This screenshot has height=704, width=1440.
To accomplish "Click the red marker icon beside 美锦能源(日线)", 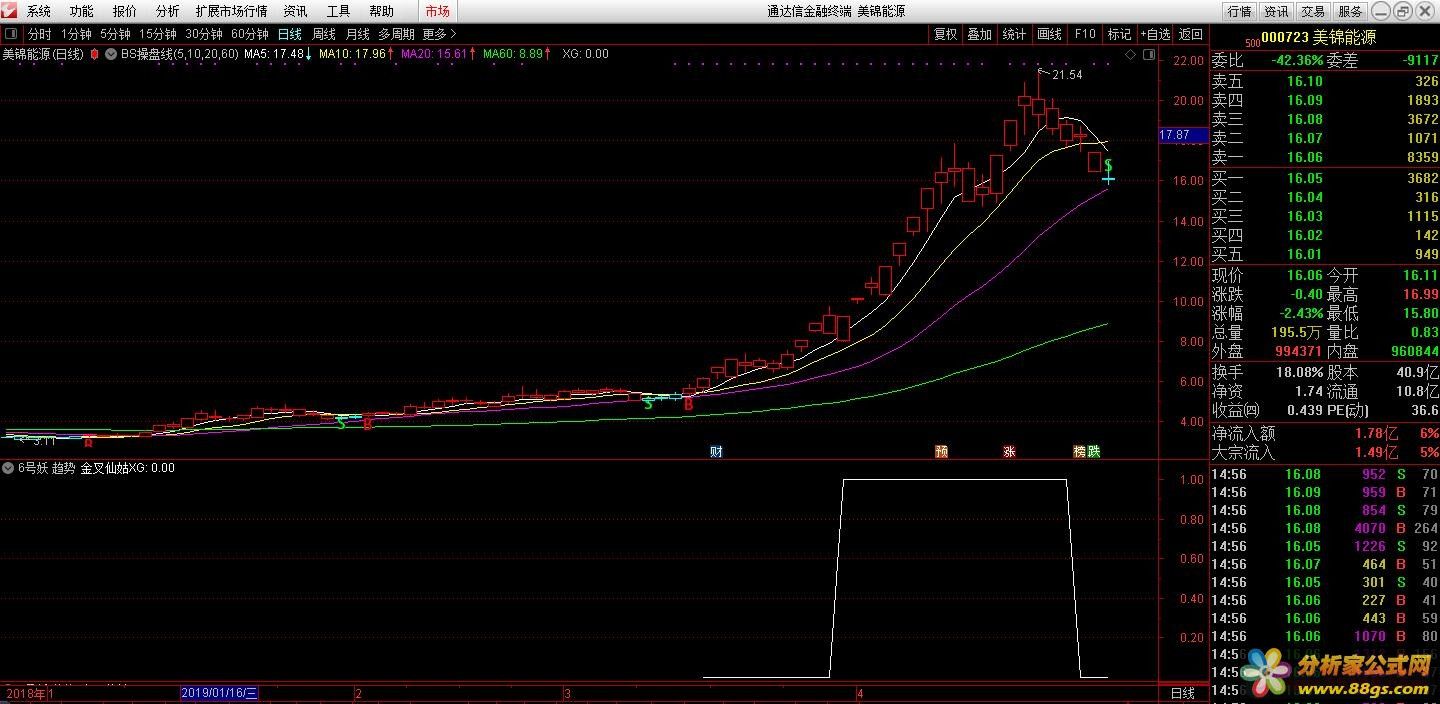I will pos(94,54).
